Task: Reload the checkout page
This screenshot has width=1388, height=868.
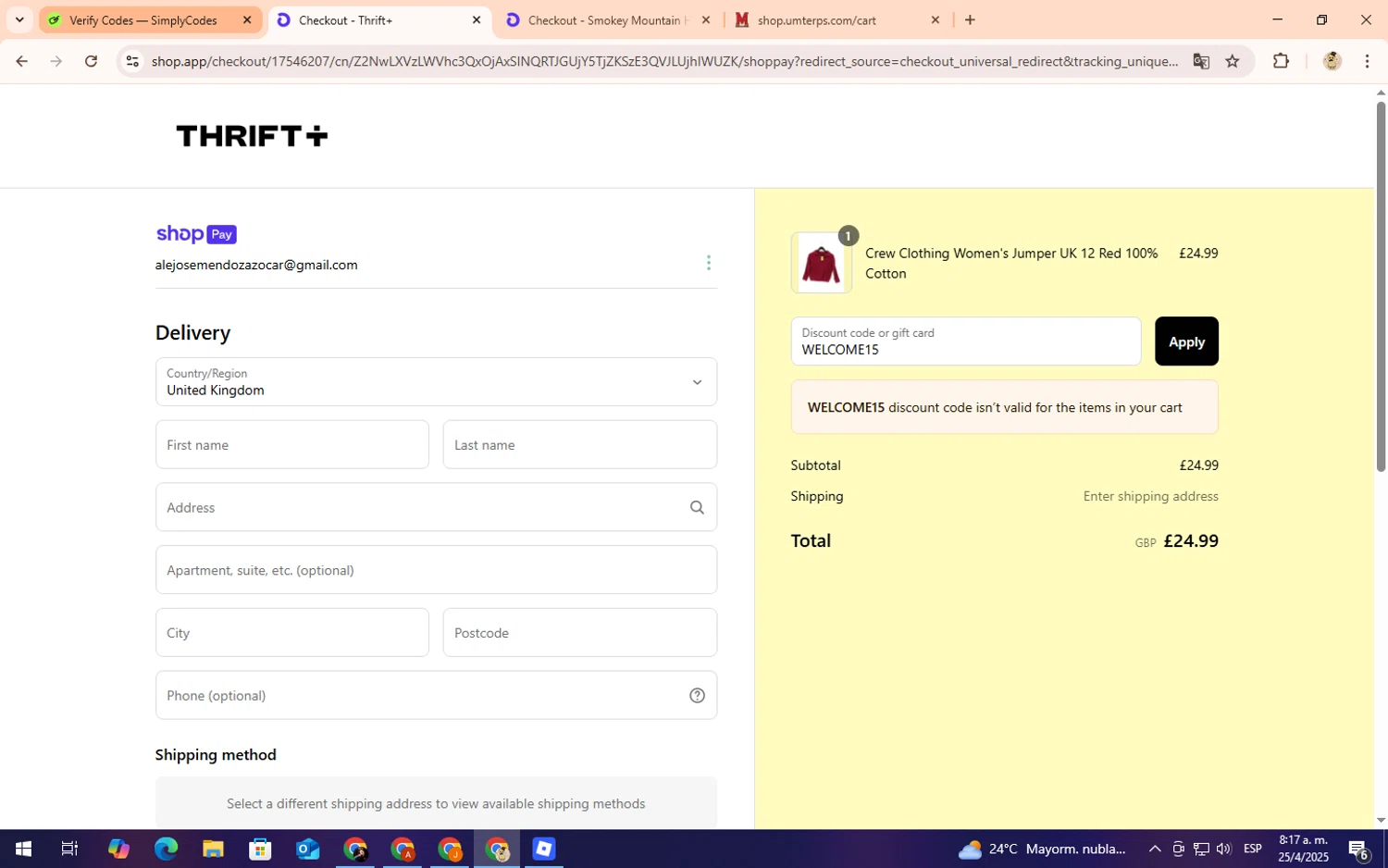Action: click(91, 61)
